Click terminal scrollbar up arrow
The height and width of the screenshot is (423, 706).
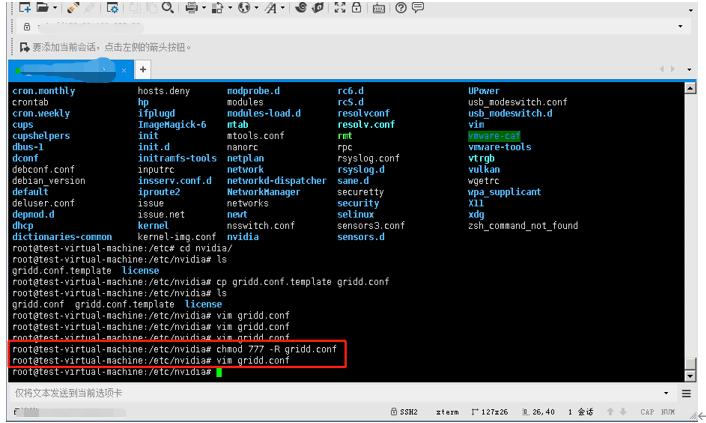click(688, 89)
